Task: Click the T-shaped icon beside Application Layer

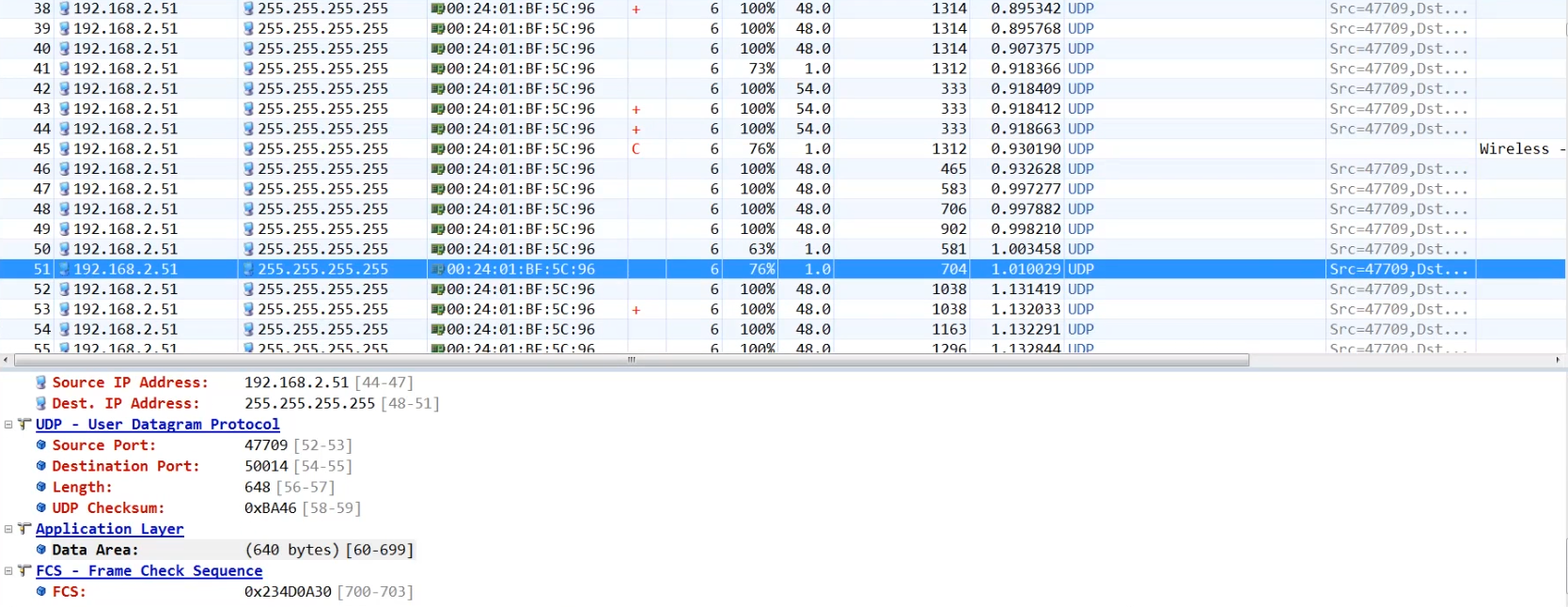Action: 24,530
